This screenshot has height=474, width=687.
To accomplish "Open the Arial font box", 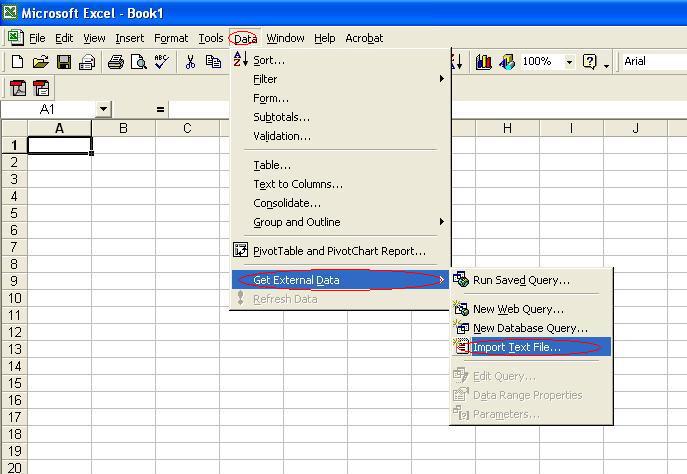I will [x=653, y=61].
